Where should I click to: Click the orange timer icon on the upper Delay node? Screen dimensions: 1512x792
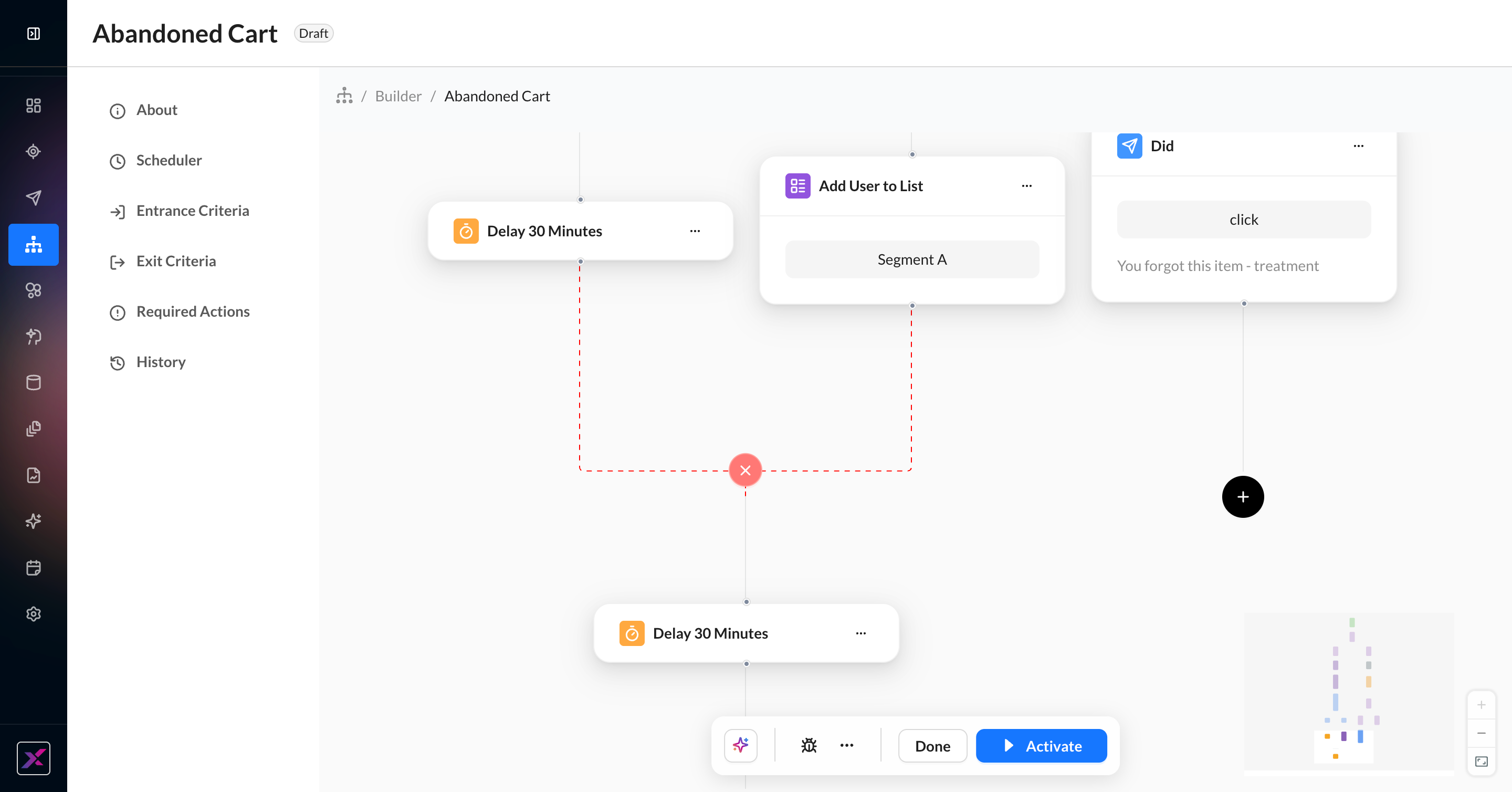(466, 231)
